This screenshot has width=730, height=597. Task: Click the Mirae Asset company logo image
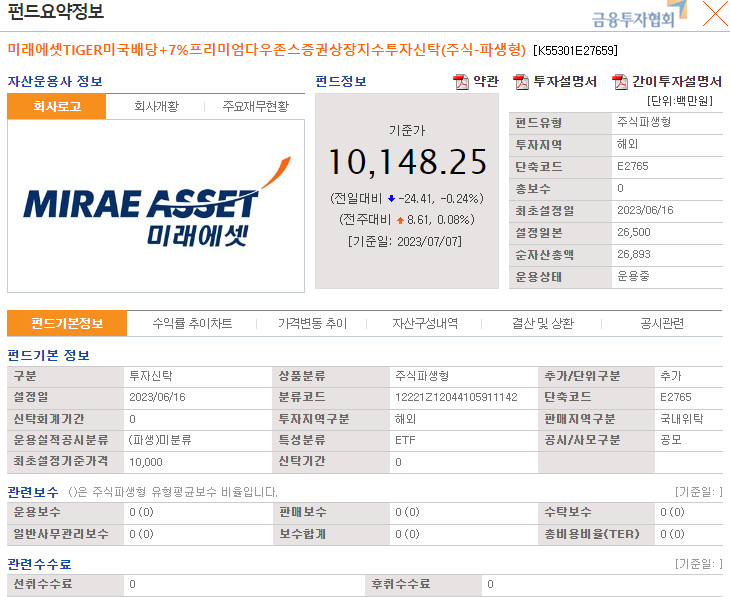point(156,203)
